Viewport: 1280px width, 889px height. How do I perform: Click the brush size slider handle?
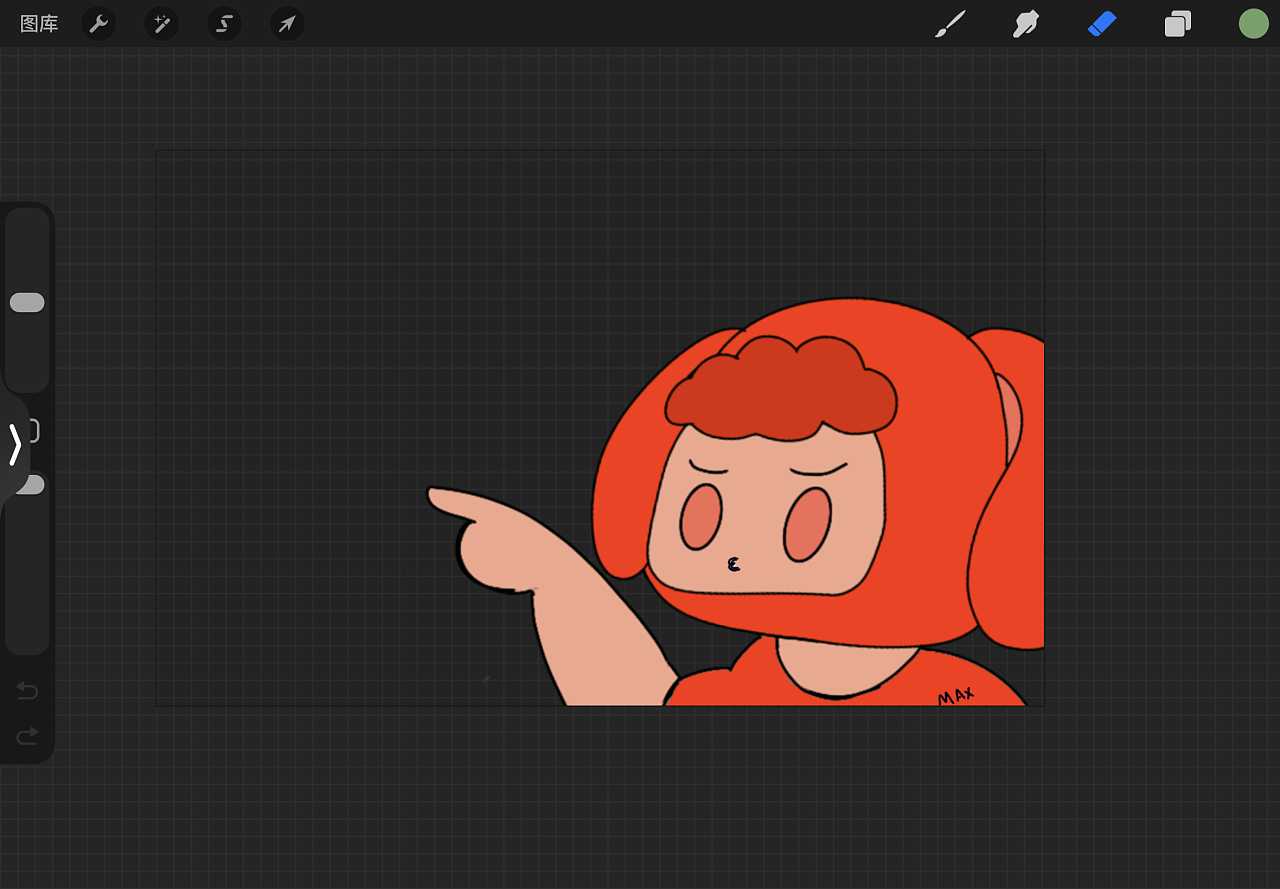click(27, 303)
